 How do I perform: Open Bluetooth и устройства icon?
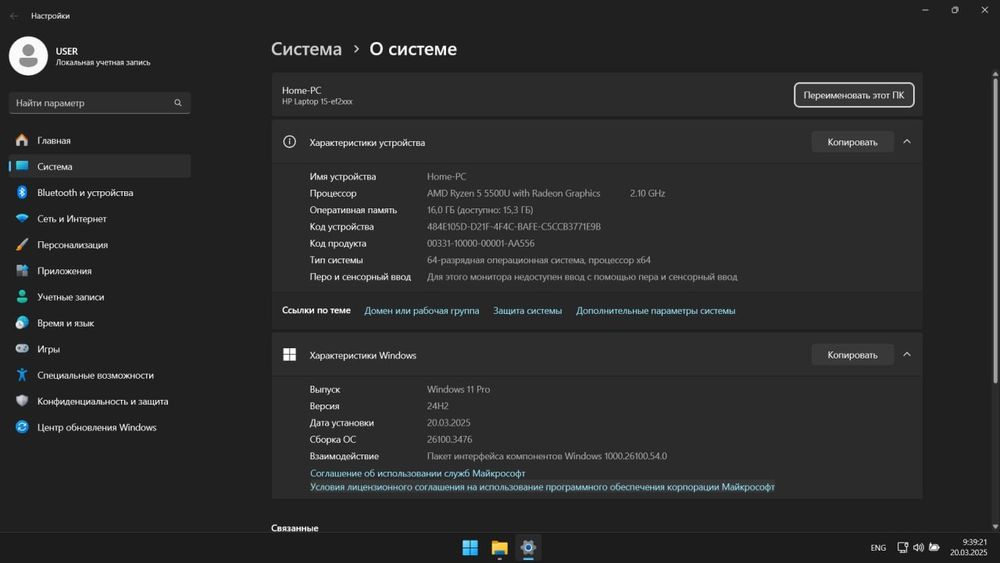point(22,193)
